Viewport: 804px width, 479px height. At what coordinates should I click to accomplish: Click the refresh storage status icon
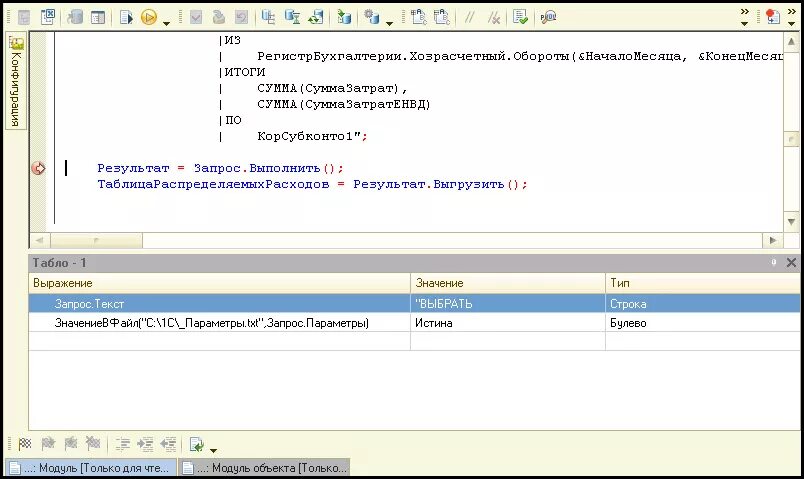coord(316,17)
